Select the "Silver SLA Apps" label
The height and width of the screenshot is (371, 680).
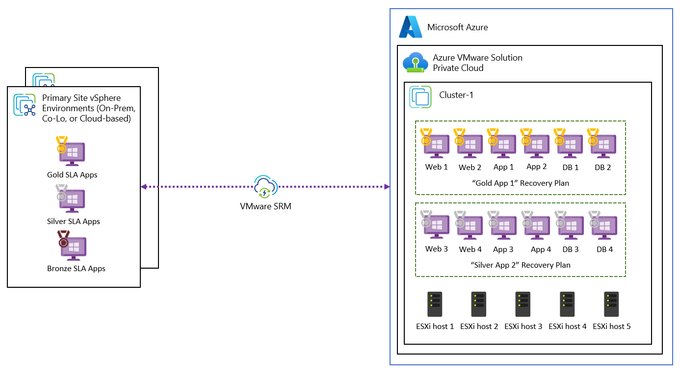[73, 221]
